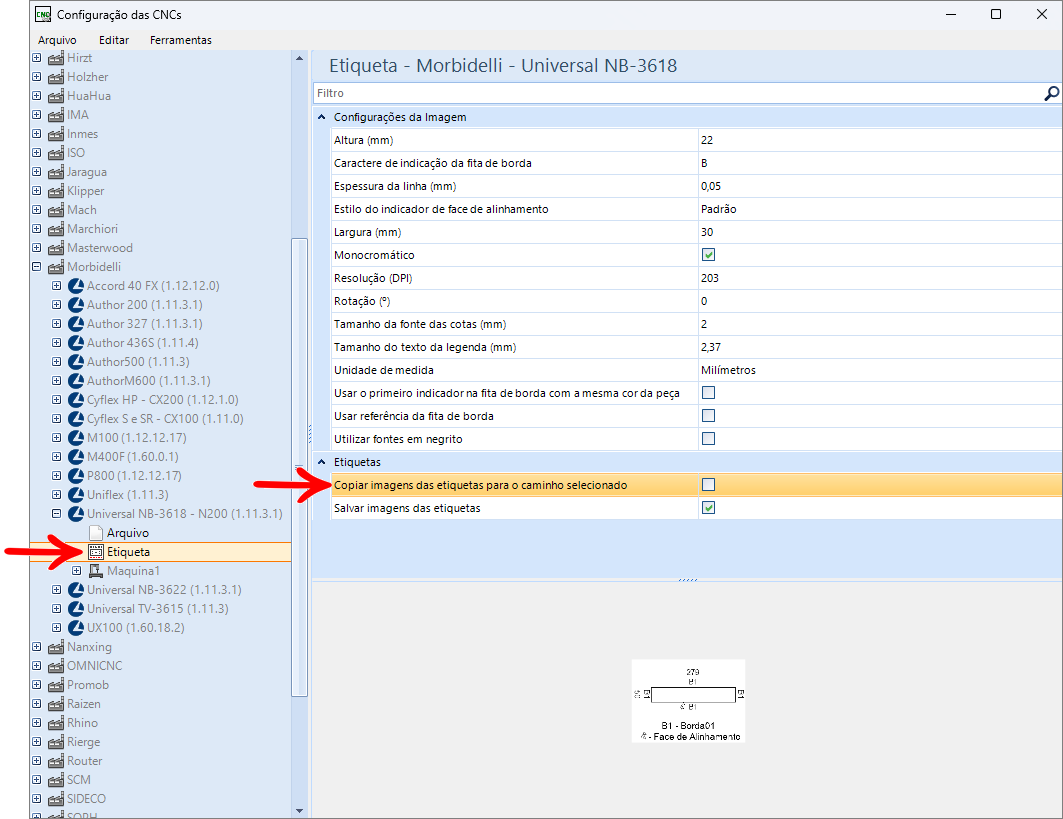Viewport: 1063px width, 819px height.
Task: Open Unidade de medida value Milímetros
Action: [x=879, y=370]
